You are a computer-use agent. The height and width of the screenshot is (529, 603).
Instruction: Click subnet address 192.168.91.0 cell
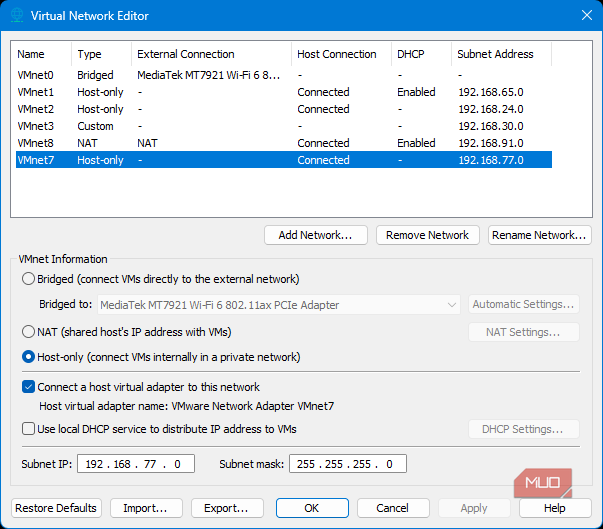pyautogui.click(x=491, y=143)
